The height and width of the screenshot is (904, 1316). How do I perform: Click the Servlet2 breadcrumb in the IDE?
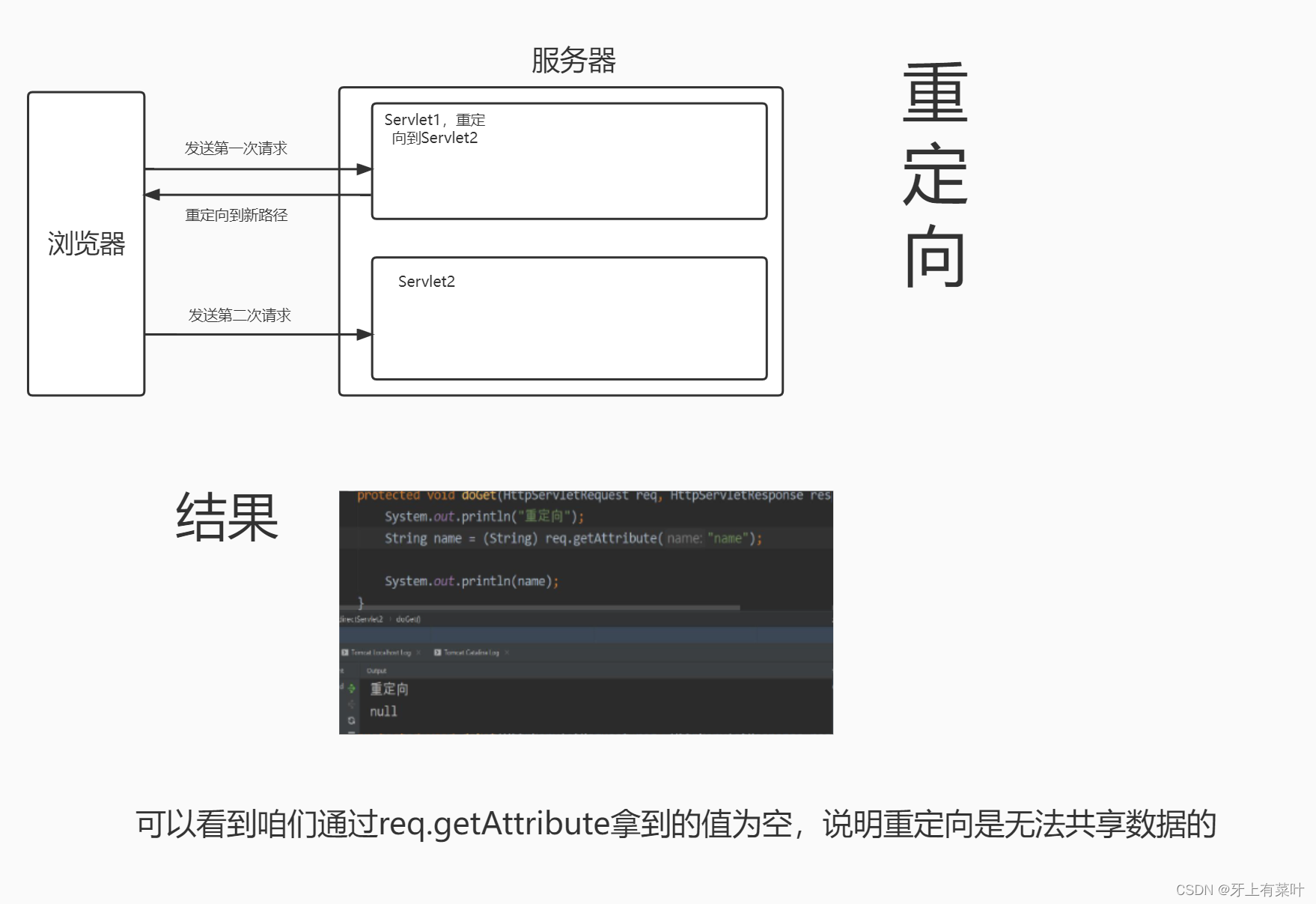(x=361, y=619)
